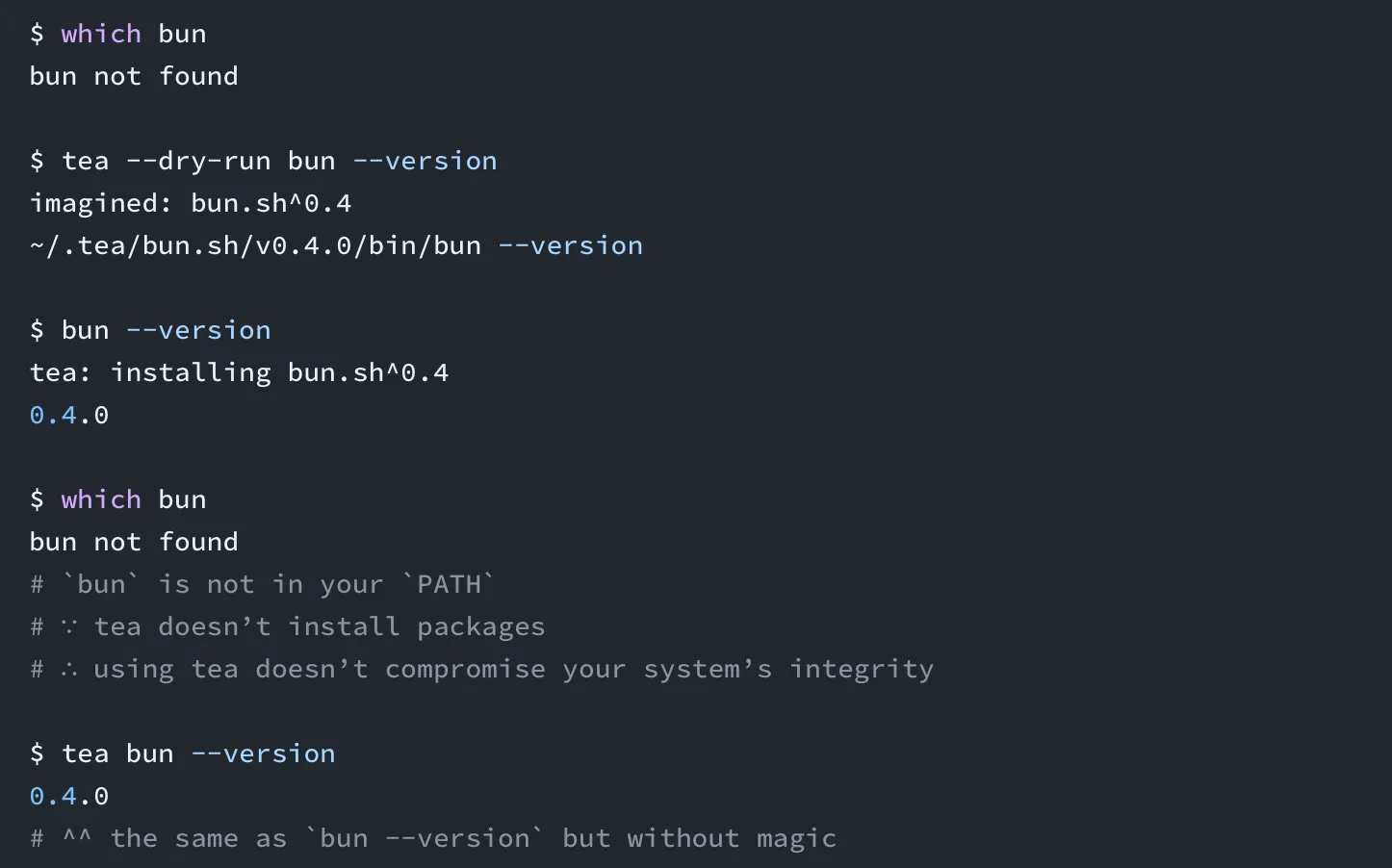The height and width of the screenshot is (868, 1392).
Task: Click "0.4.0" below the installing line
Action: (69, 415)
